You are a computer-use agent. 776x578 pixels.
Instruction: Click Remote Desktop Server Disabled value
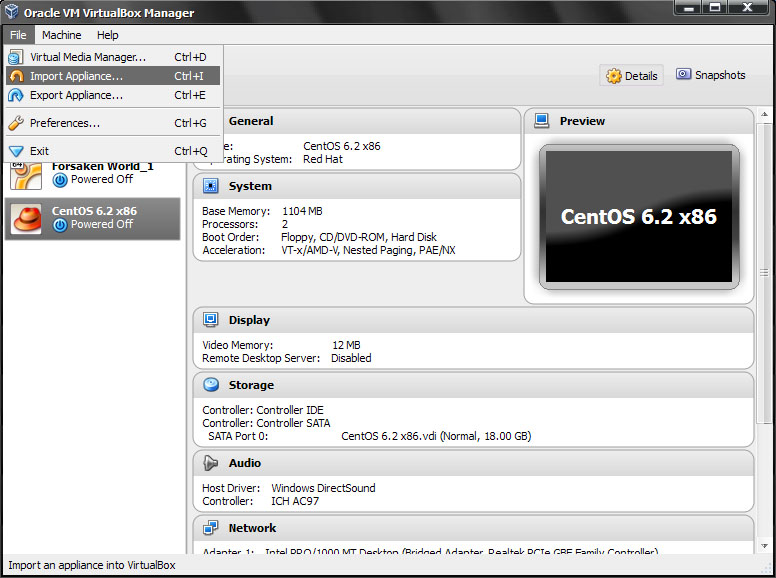(351, 358)
